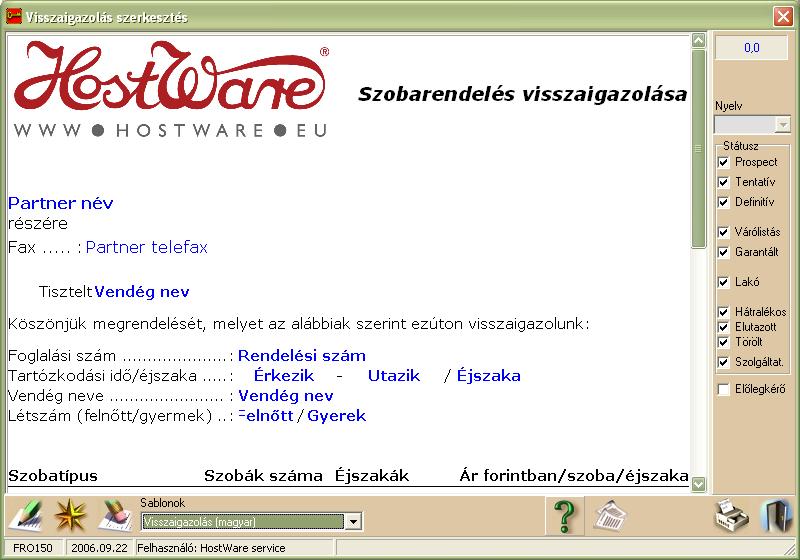This screenshot has width=800, height=560.
Task: Click the Érkezik arrival placeholder
Action: pos(284,375)
